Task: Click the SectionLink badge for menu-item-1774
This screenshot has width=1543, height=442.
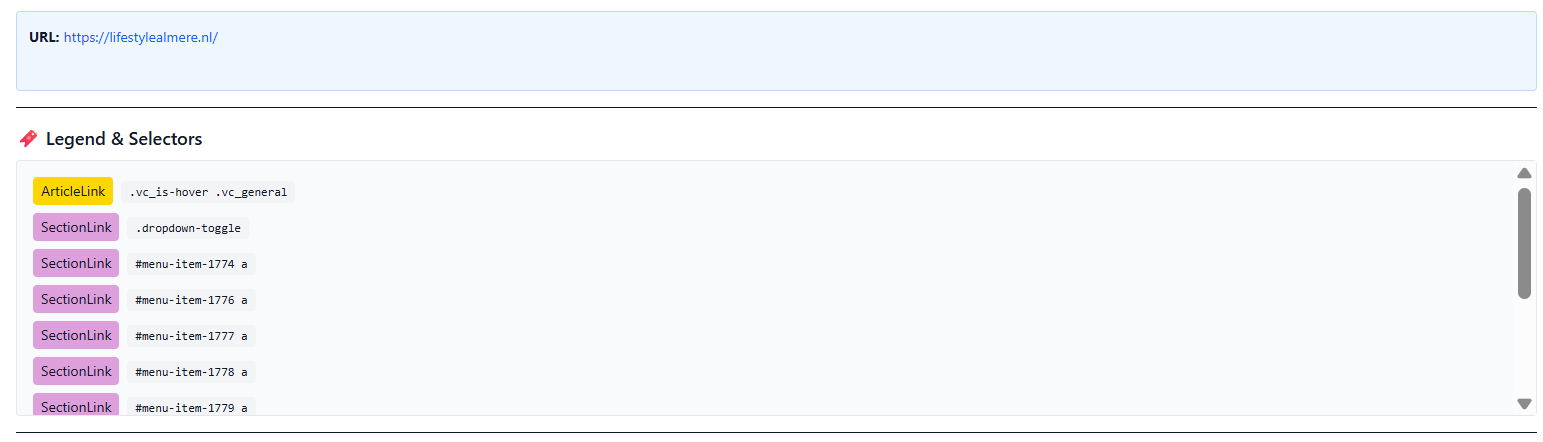Action: [76, 263]
